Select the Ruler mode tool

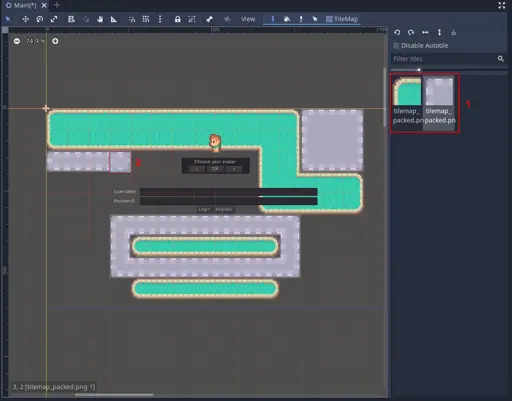tap(114, 19)
